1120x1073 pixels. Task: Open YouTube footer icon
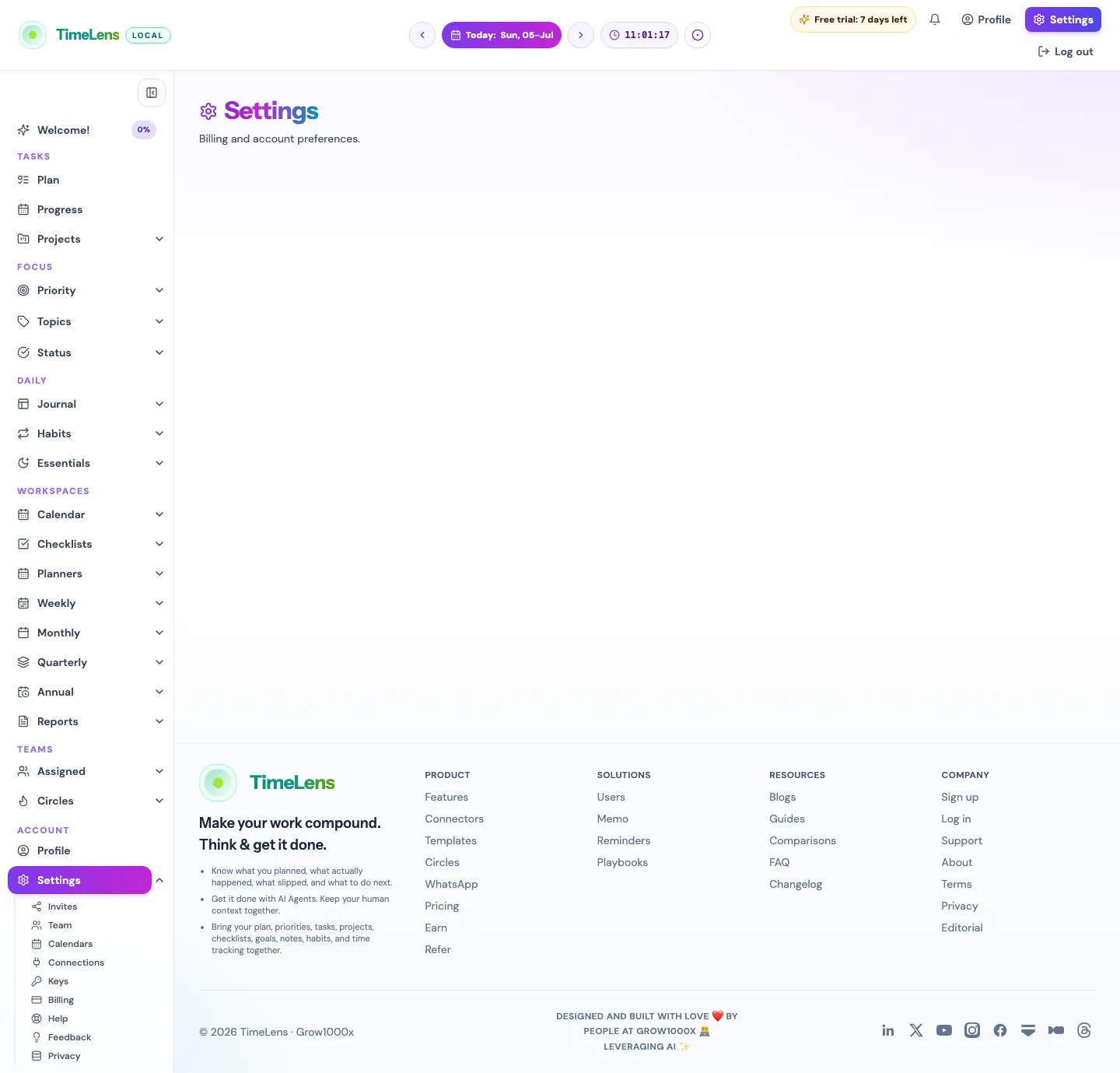coord(944,1030)
